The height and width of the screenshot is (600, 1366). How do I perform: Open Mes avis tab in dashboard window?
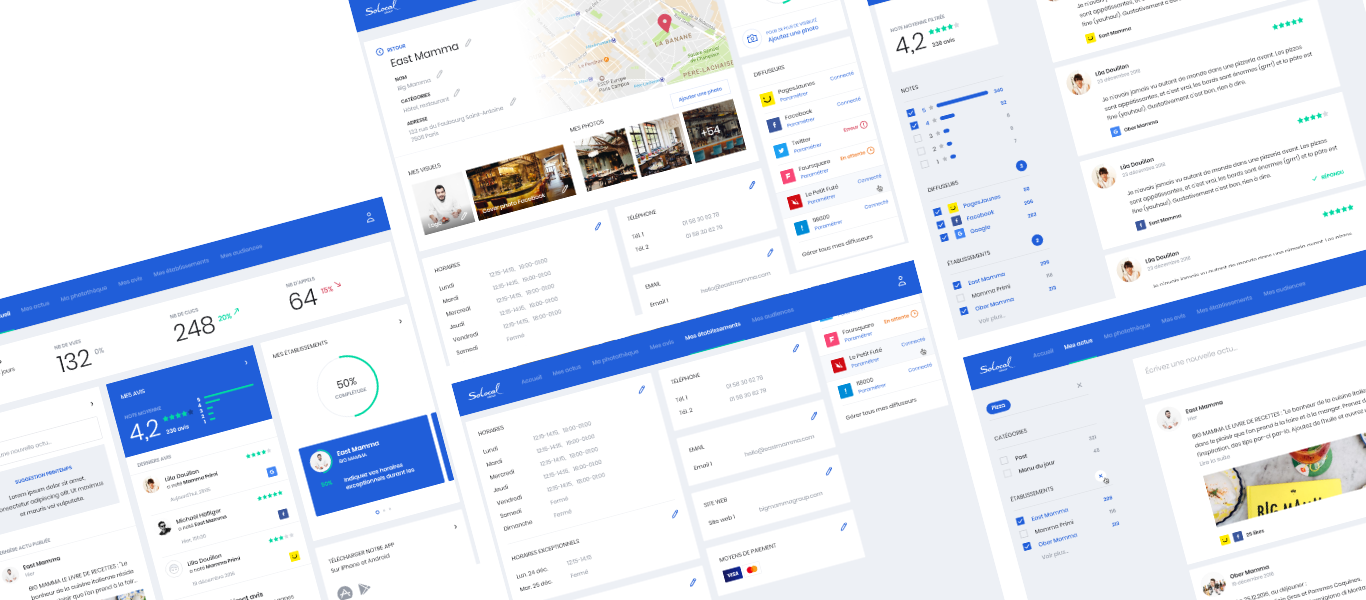[x=130, y=281]
